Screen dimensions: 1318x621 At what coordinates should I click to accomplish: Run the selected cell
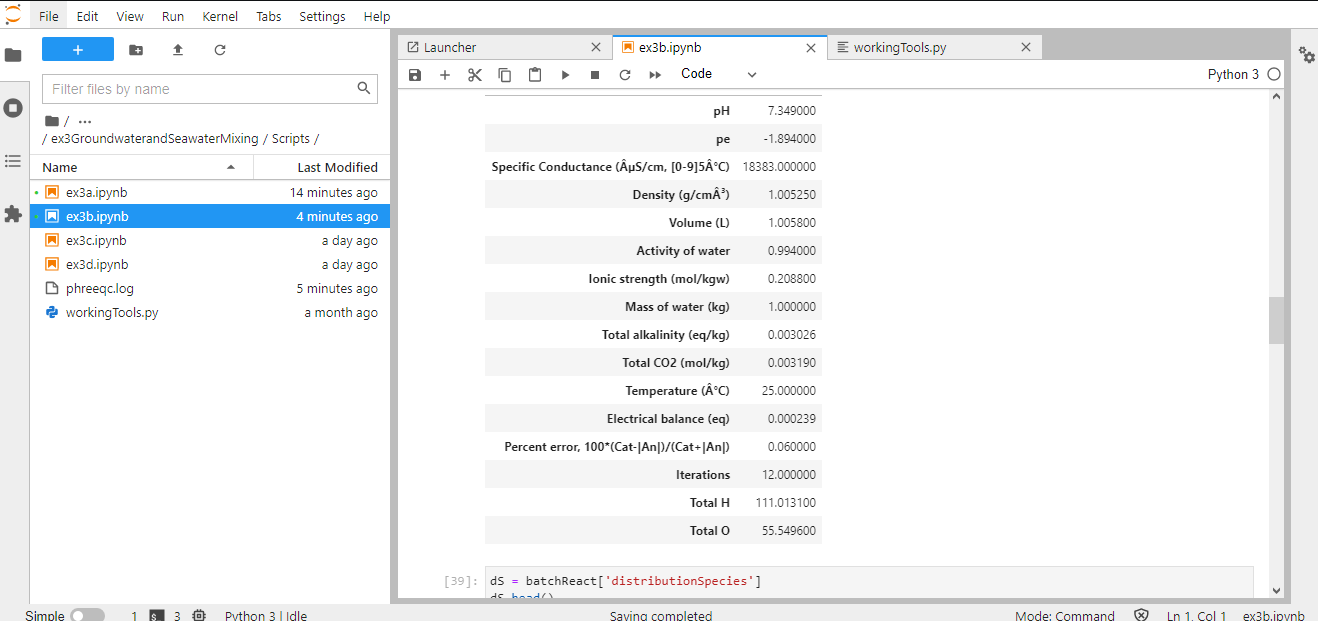coord(565,75)
